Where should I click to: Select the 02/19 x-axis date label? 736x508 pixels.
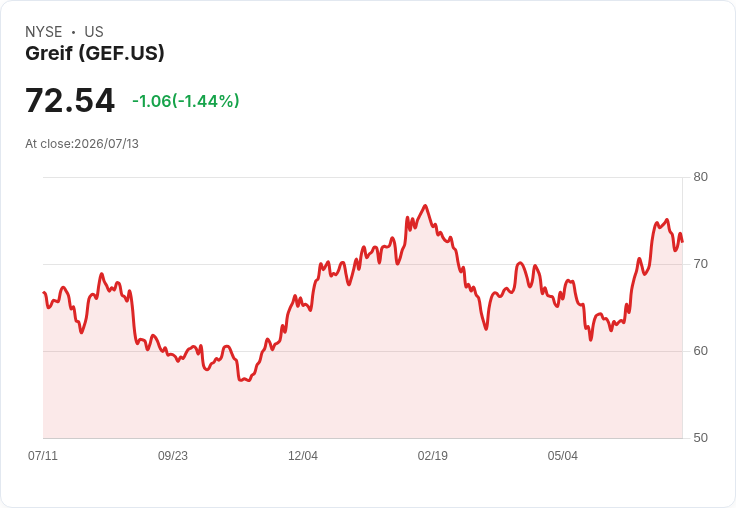coord(433,456)
